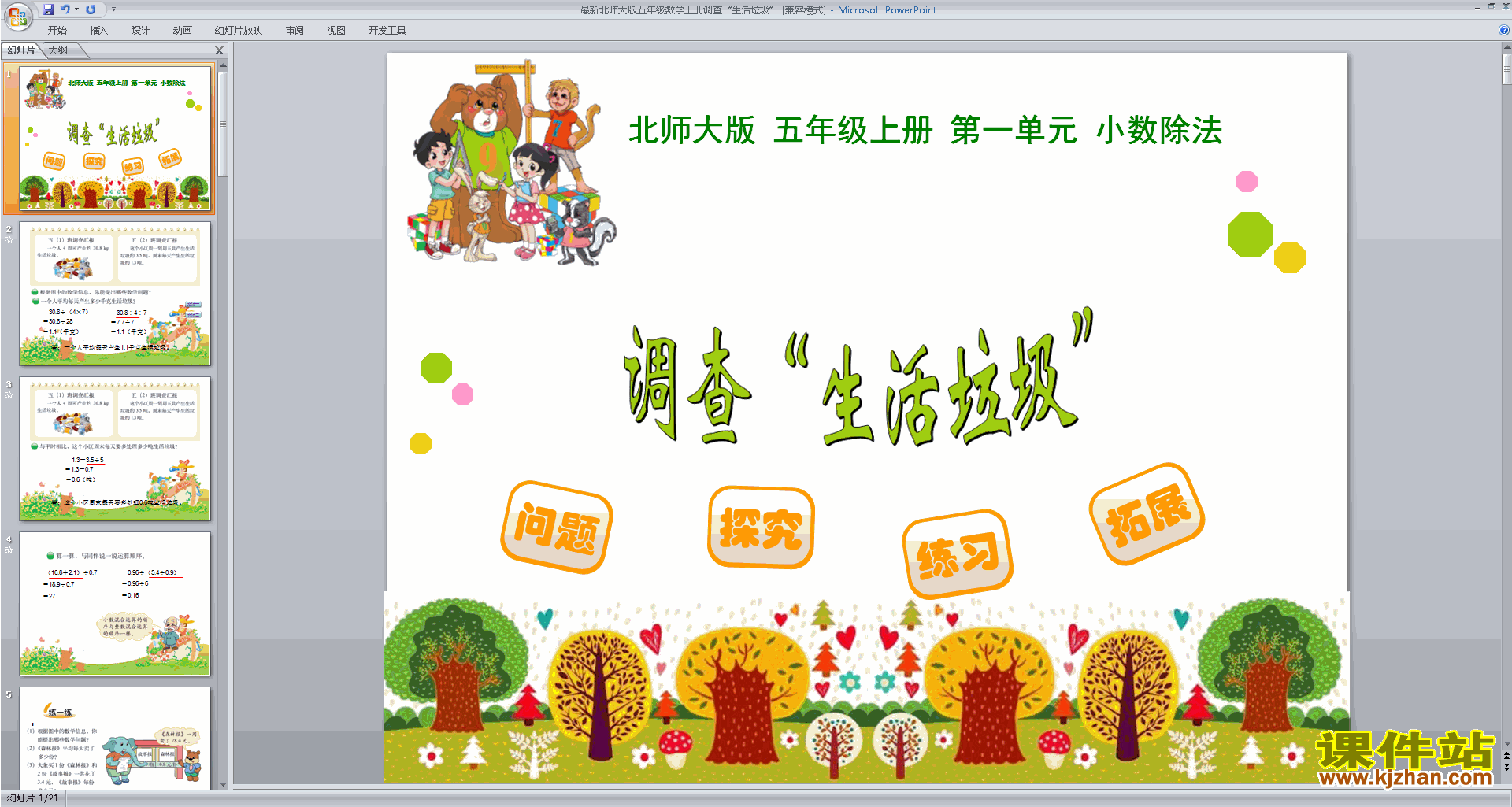Switch to the 大纲 pane tab
This screenshot has width=1512, height=807.
[x=58, y=50]
